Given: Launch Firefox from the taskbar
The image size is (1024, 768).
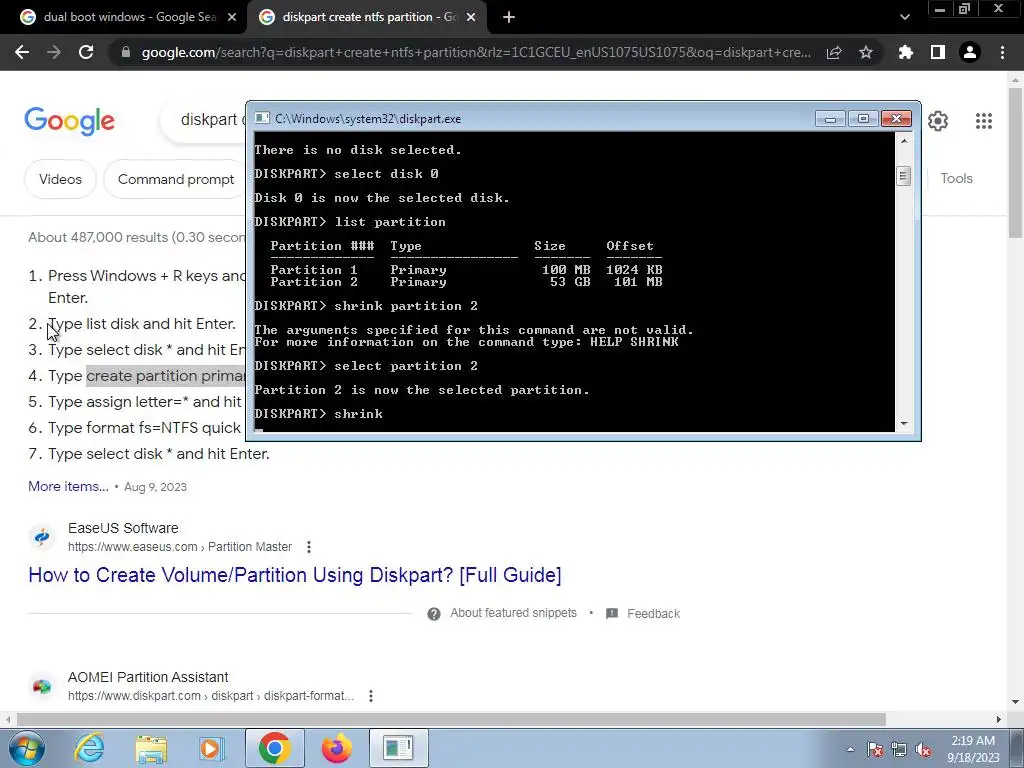Looking at the screenshot, I should click(336, 748).
